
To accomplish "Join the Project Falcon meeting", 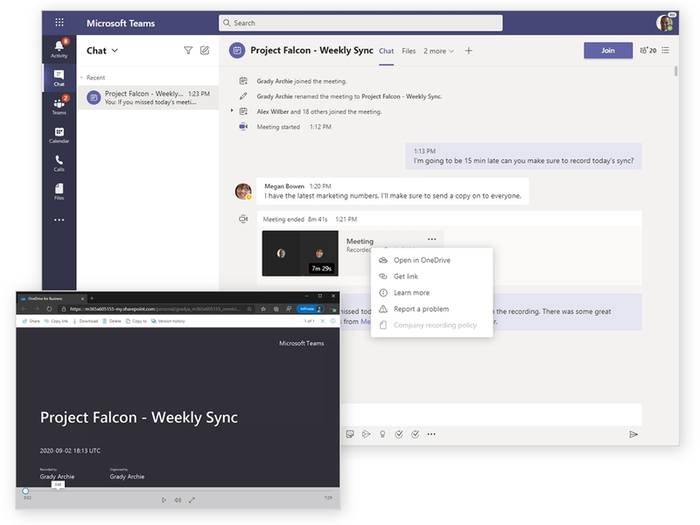I will 608,50.
